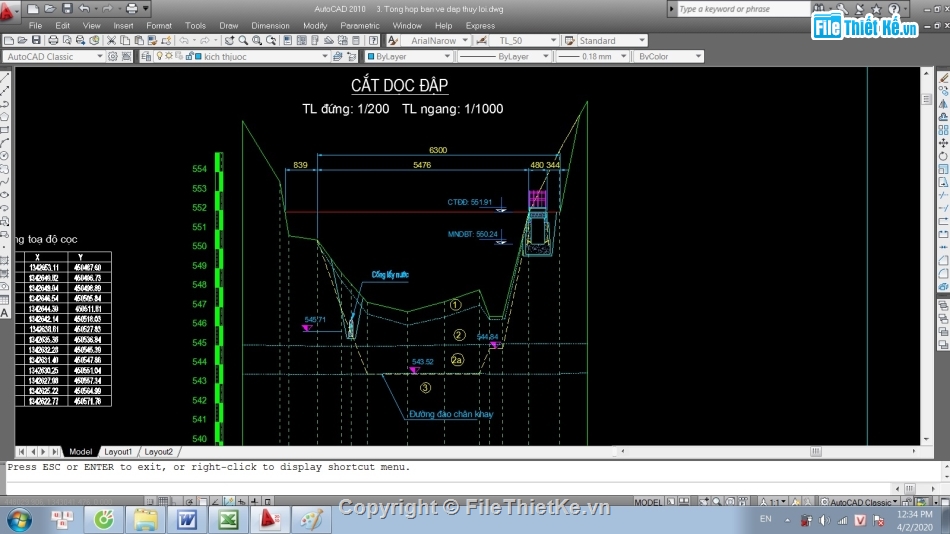Click the Text Style icon beside ArialNarow

[x=393, y=41]
